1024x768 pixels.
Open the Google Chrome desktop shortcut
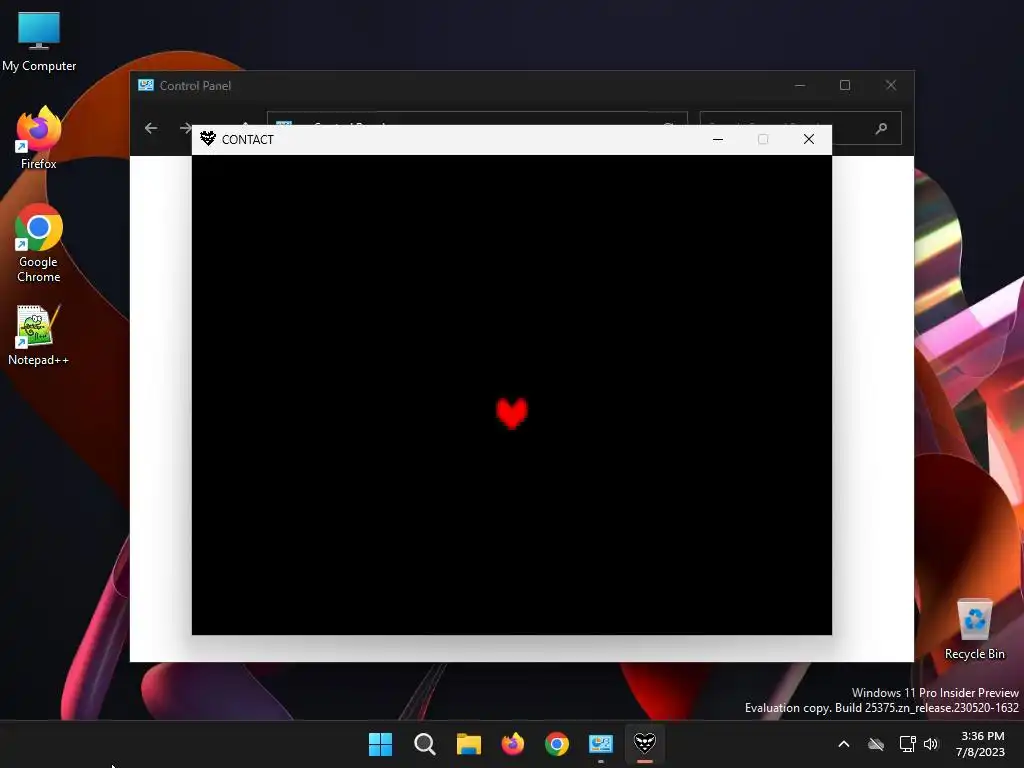pos(39,243)
